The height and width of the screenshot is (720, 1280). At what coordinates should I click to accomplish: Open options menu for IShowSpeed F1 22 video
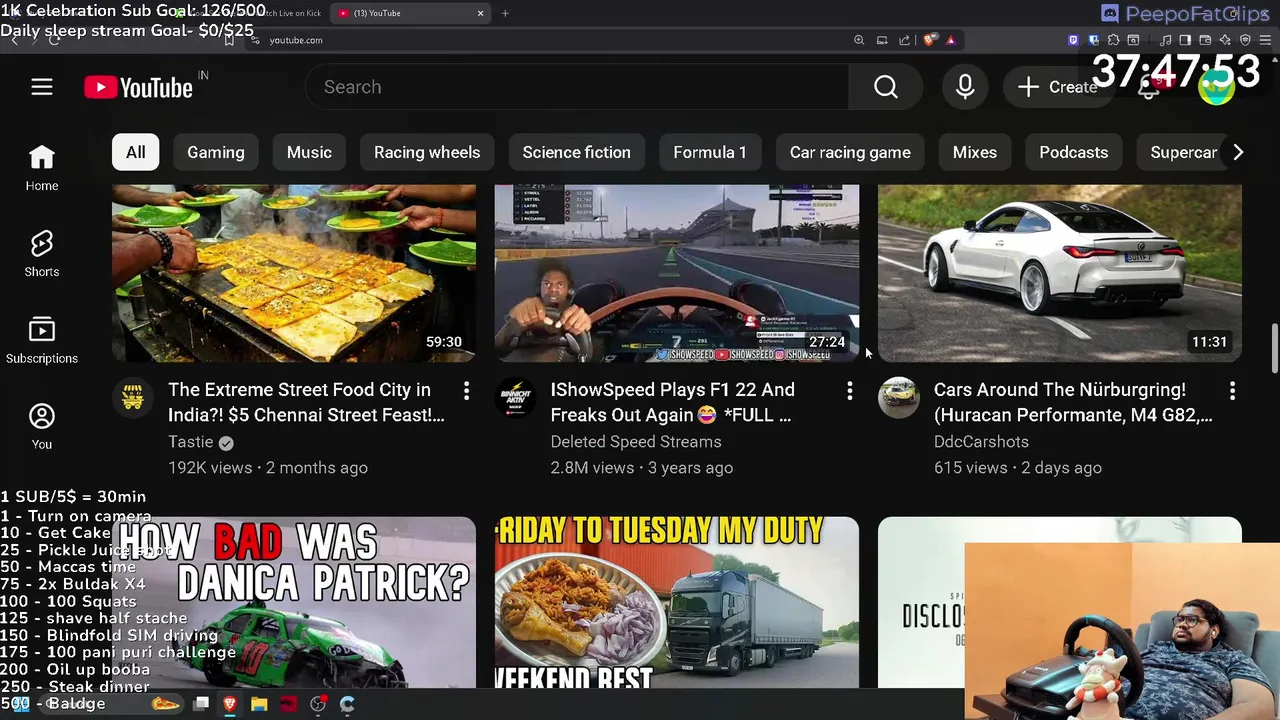[849, 391]
